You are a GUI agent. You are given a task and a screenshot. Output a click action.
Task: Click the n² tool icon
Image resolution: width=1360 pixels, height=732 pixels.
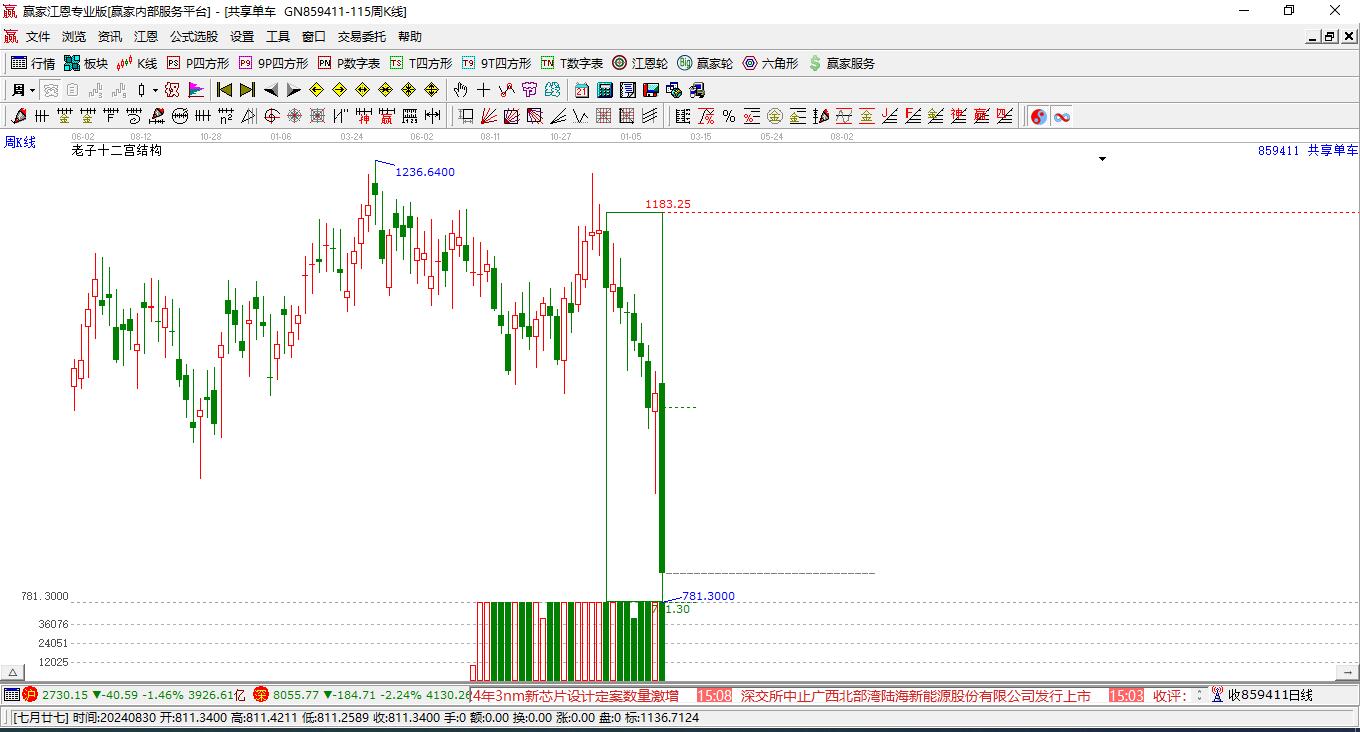pyautogui.click(x=226, y=116)
